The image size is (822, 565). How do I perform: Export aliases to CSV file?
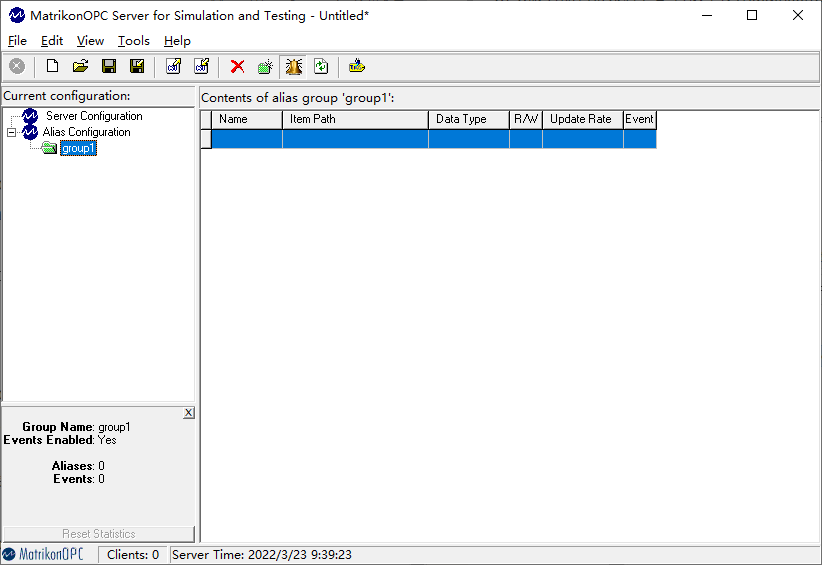(174, 67)
